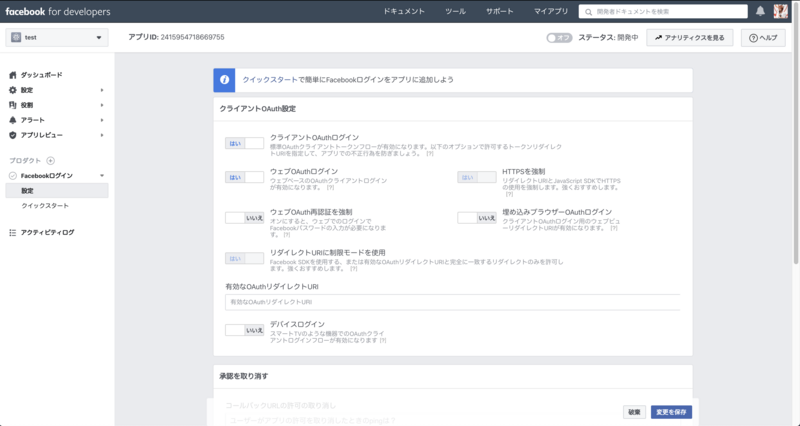
Task: Click the facebook for developers logo
Action: coord(58,12)
